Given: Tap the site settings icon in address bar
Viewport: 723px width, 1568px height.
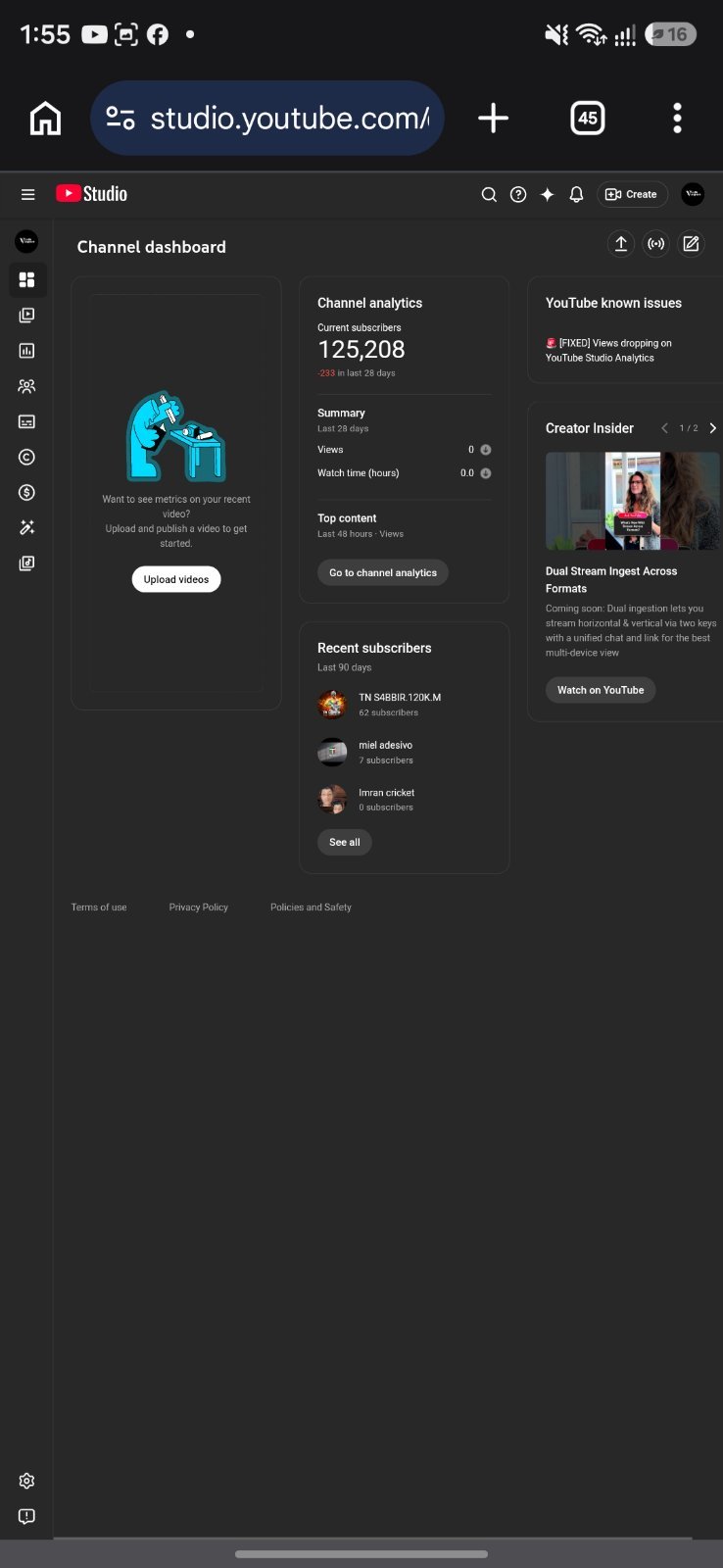Looking at the screenshot, I should coord(120,119).
